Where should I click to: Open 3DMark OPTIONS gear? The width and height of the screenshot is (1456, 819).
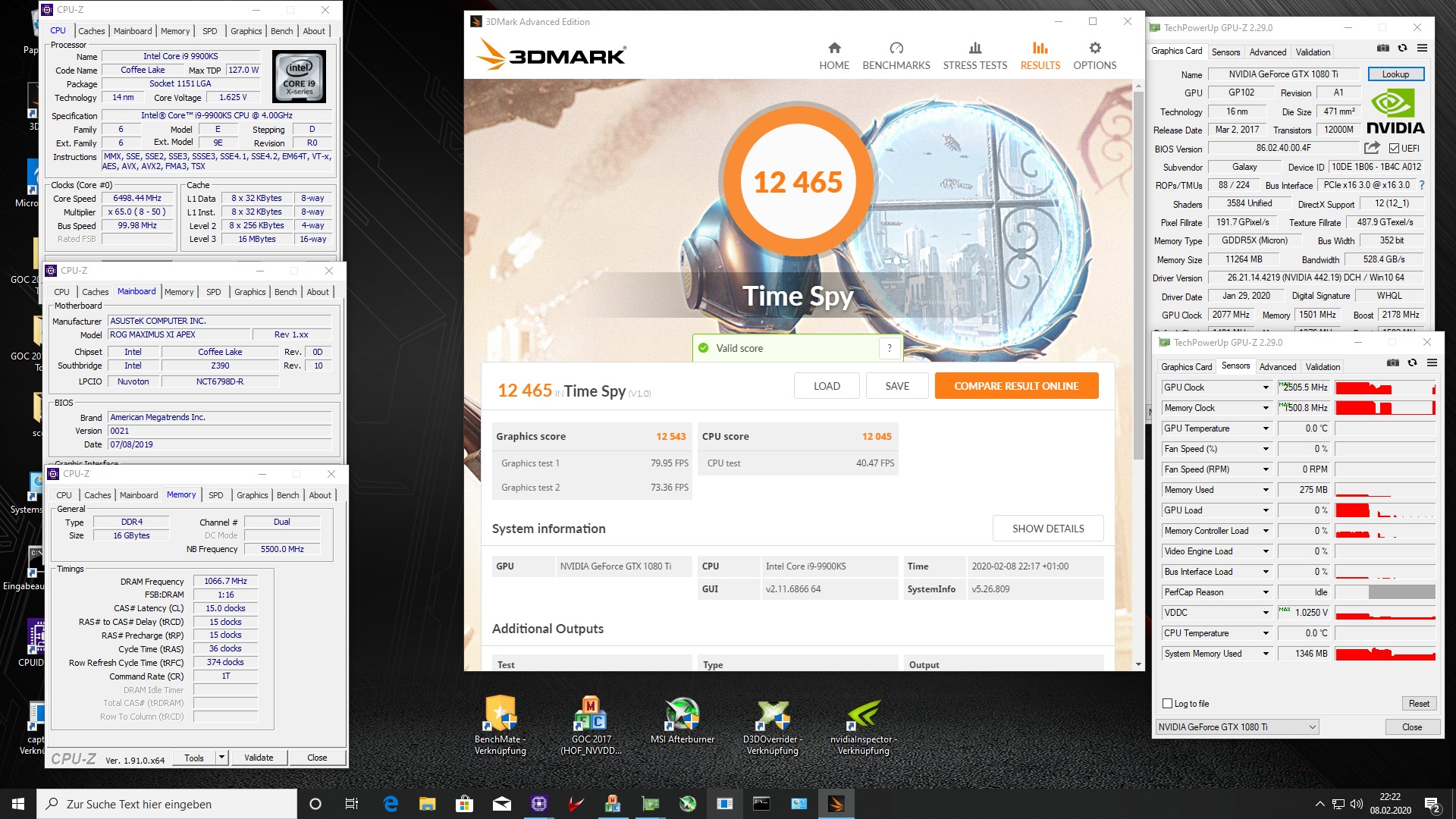(x=1094, y=56)
